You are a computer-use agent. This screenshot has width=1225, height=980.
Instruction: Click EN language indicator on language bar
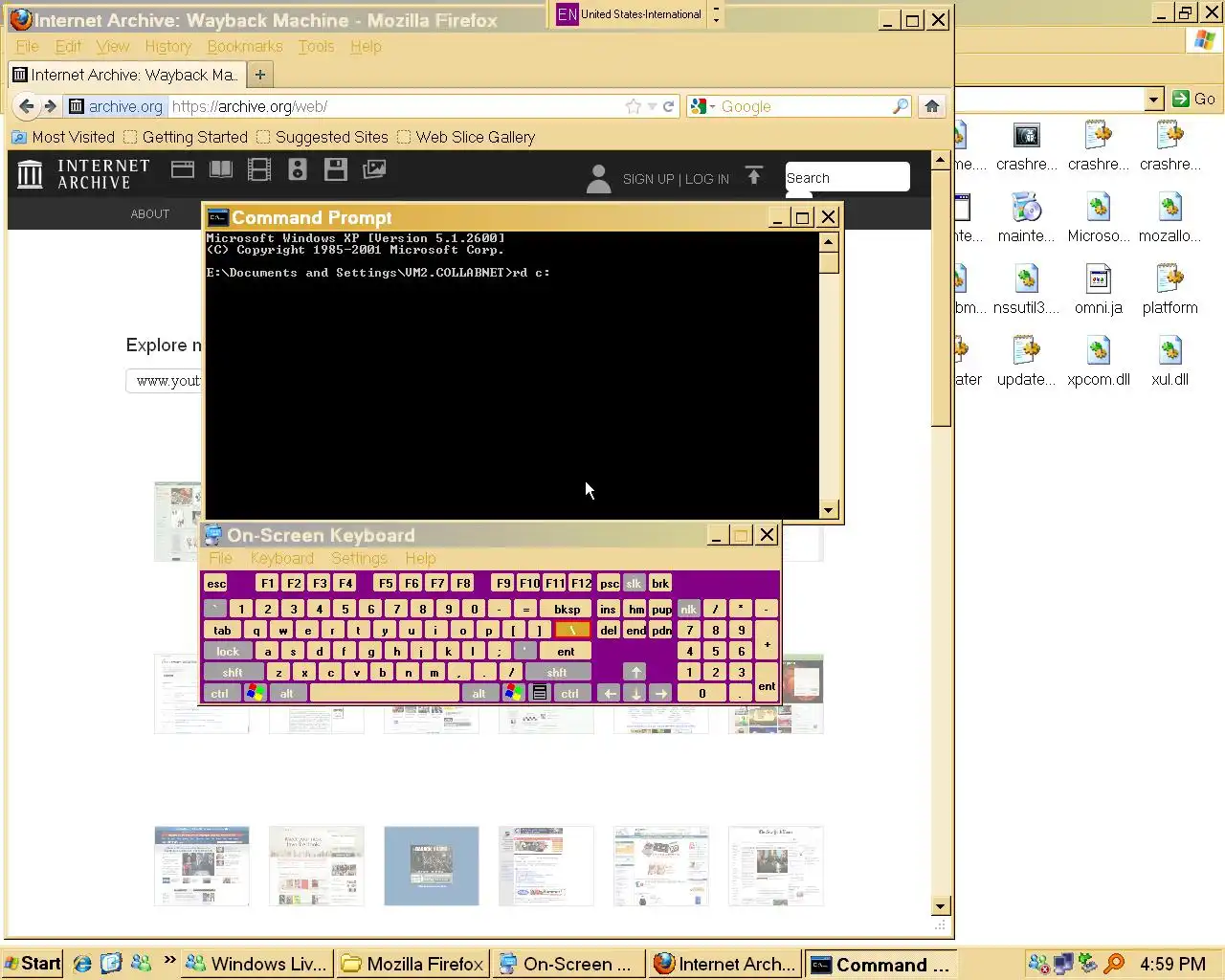pyautogui.click(x=567, y=14)
